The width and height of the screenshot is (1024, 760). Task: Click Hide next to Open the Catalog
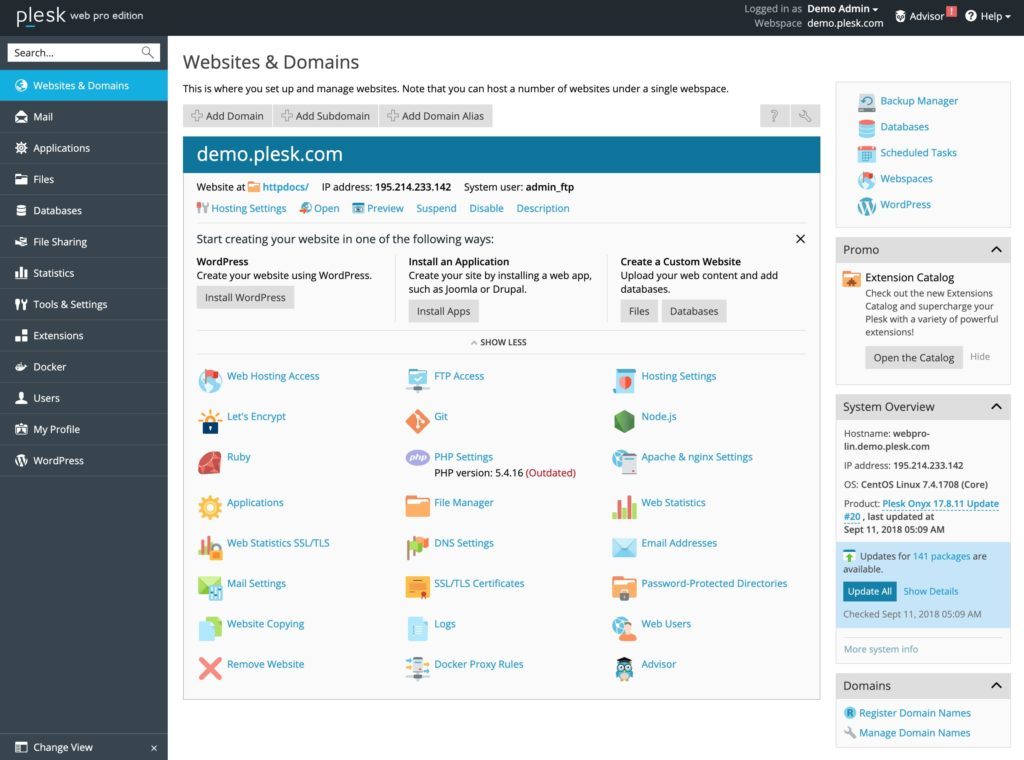point(980,356)
